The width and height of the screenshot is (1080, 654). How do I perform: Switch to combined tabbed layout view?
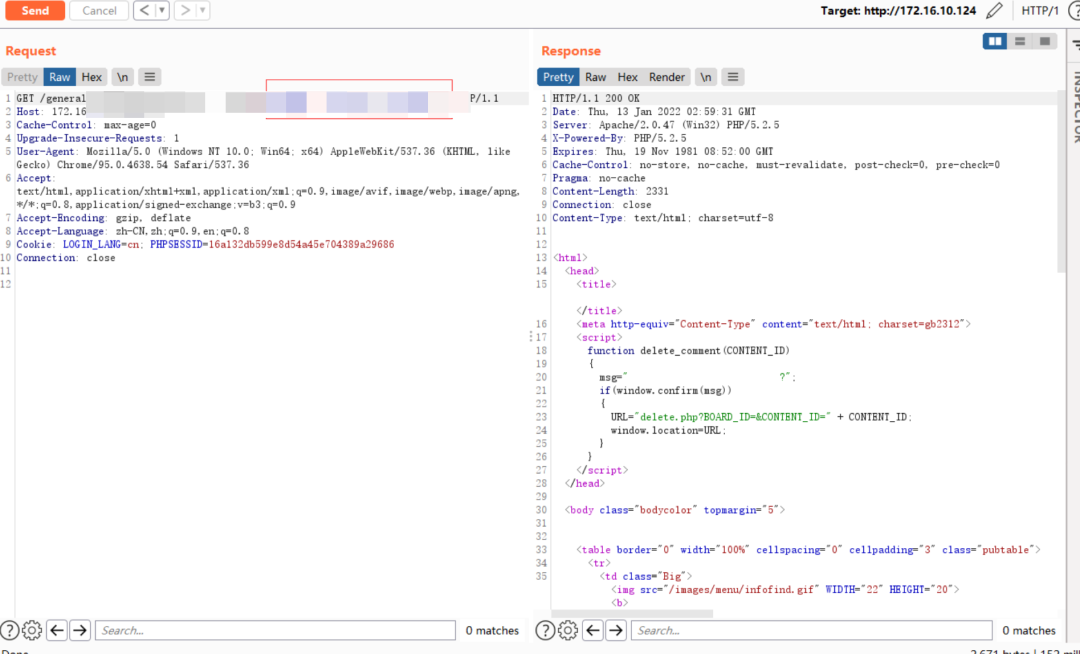pos(1045,41)
